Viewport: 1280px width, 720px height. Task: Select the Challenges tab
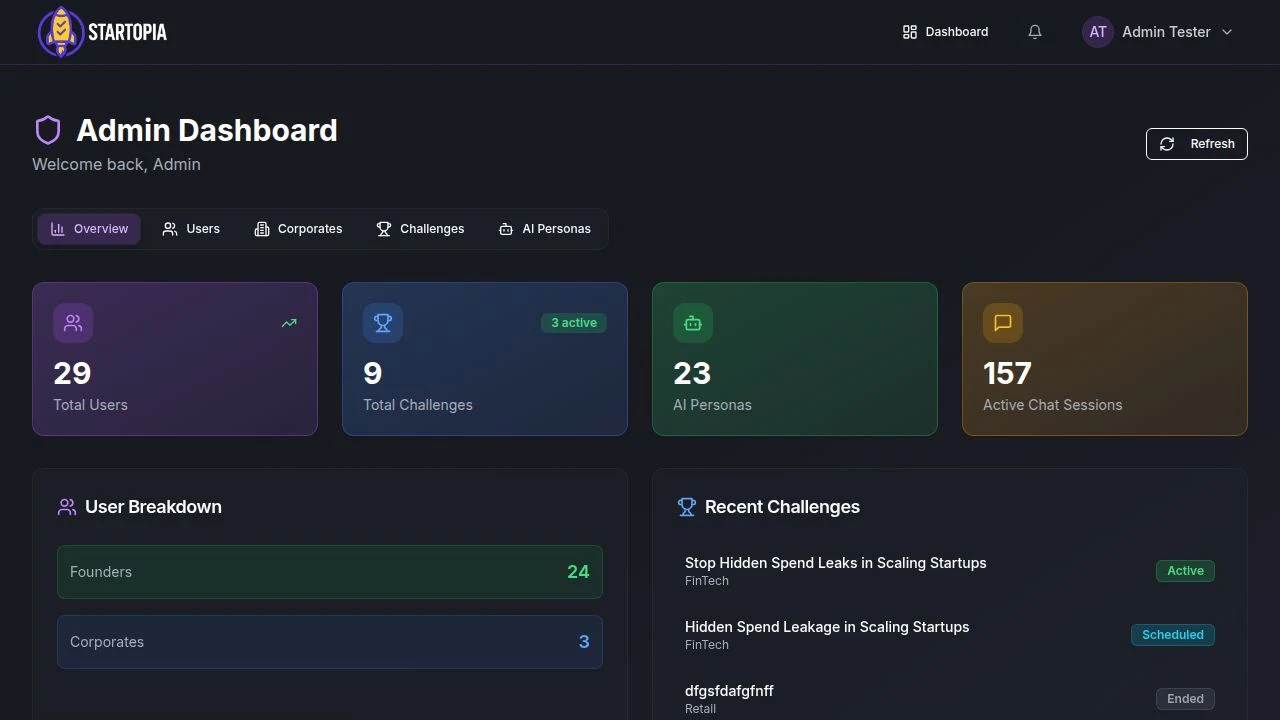(420, 229)
